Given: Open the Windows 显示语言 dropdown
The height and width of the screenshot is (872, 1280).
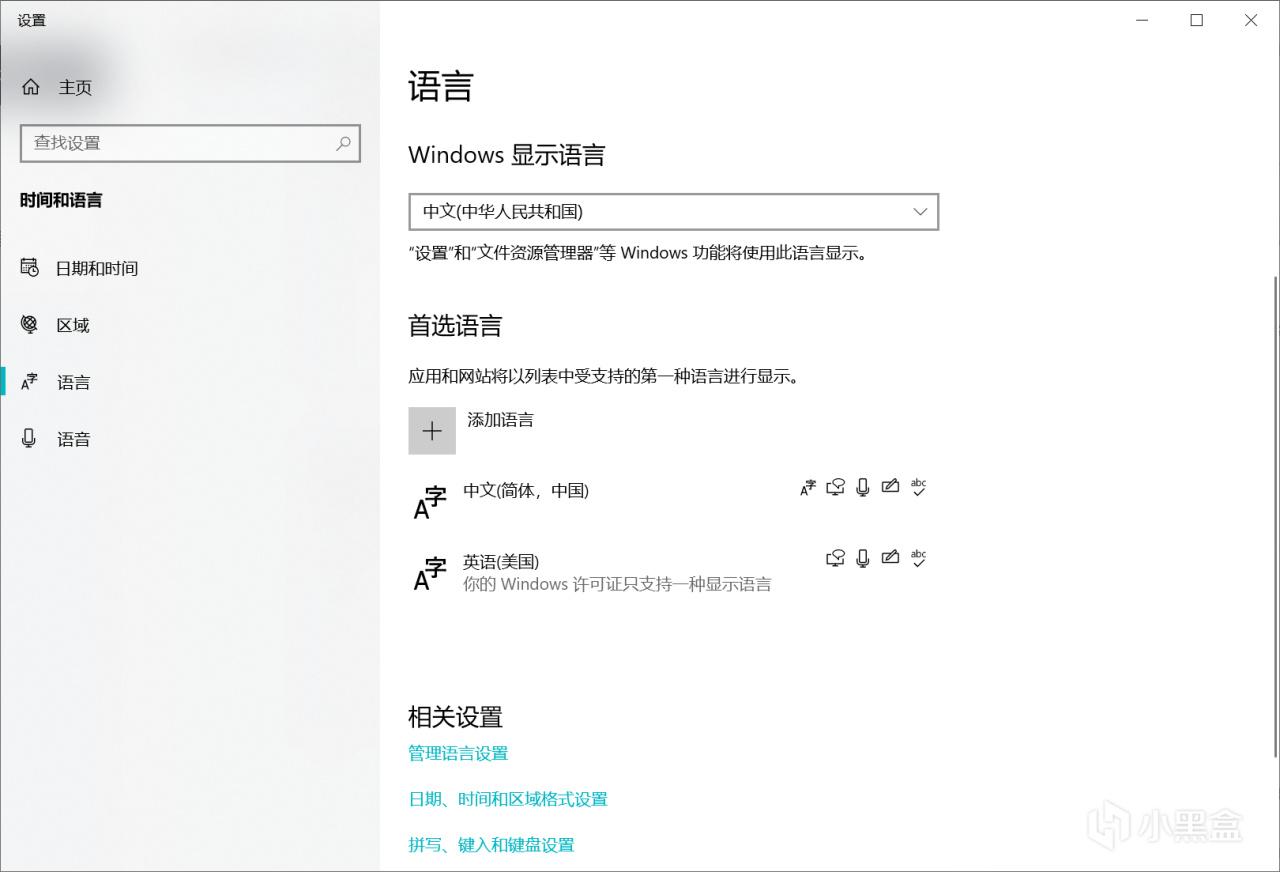Looking at the screenshot, I should coord(674,212).
